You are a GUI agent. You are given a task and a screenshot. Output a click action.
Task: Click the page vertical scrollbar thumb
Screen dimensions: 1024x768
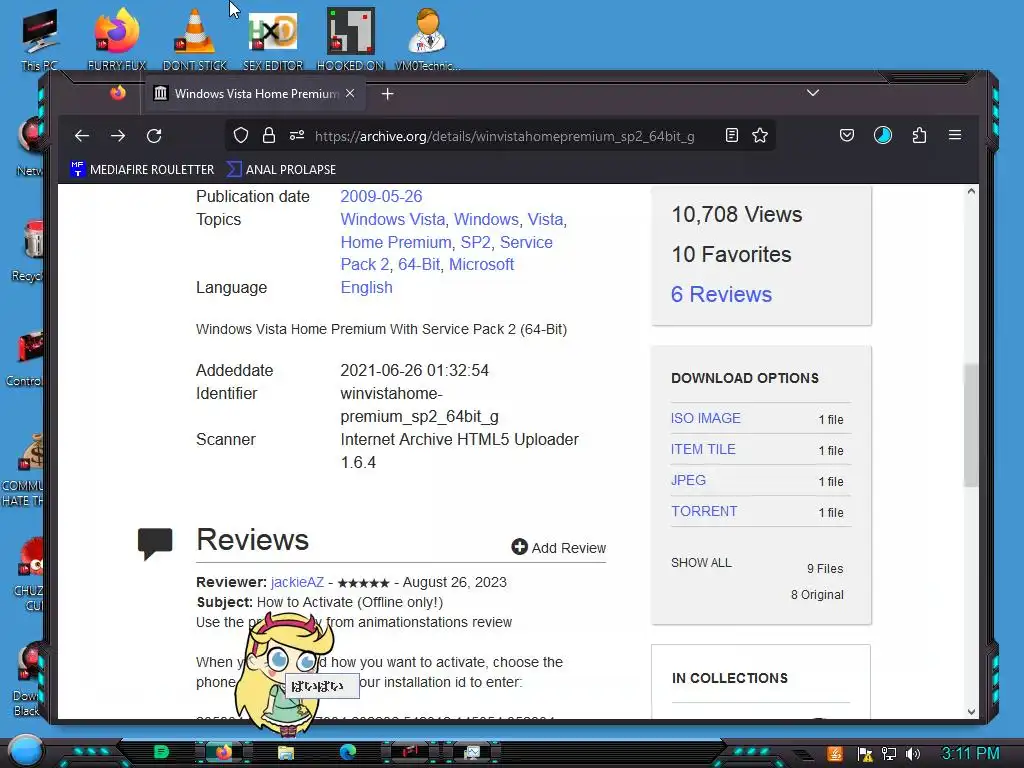pyautogui.click(x=971, y=425)
